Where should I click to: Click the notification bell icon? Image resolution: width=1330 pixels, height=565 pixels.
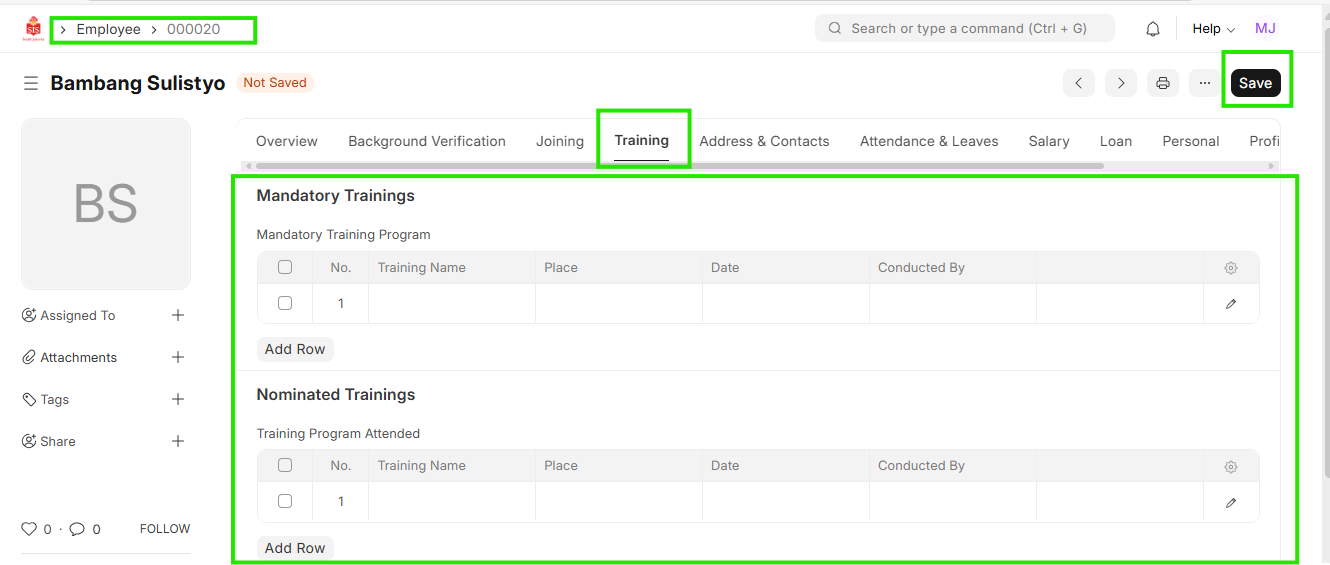click(1153, 29)
